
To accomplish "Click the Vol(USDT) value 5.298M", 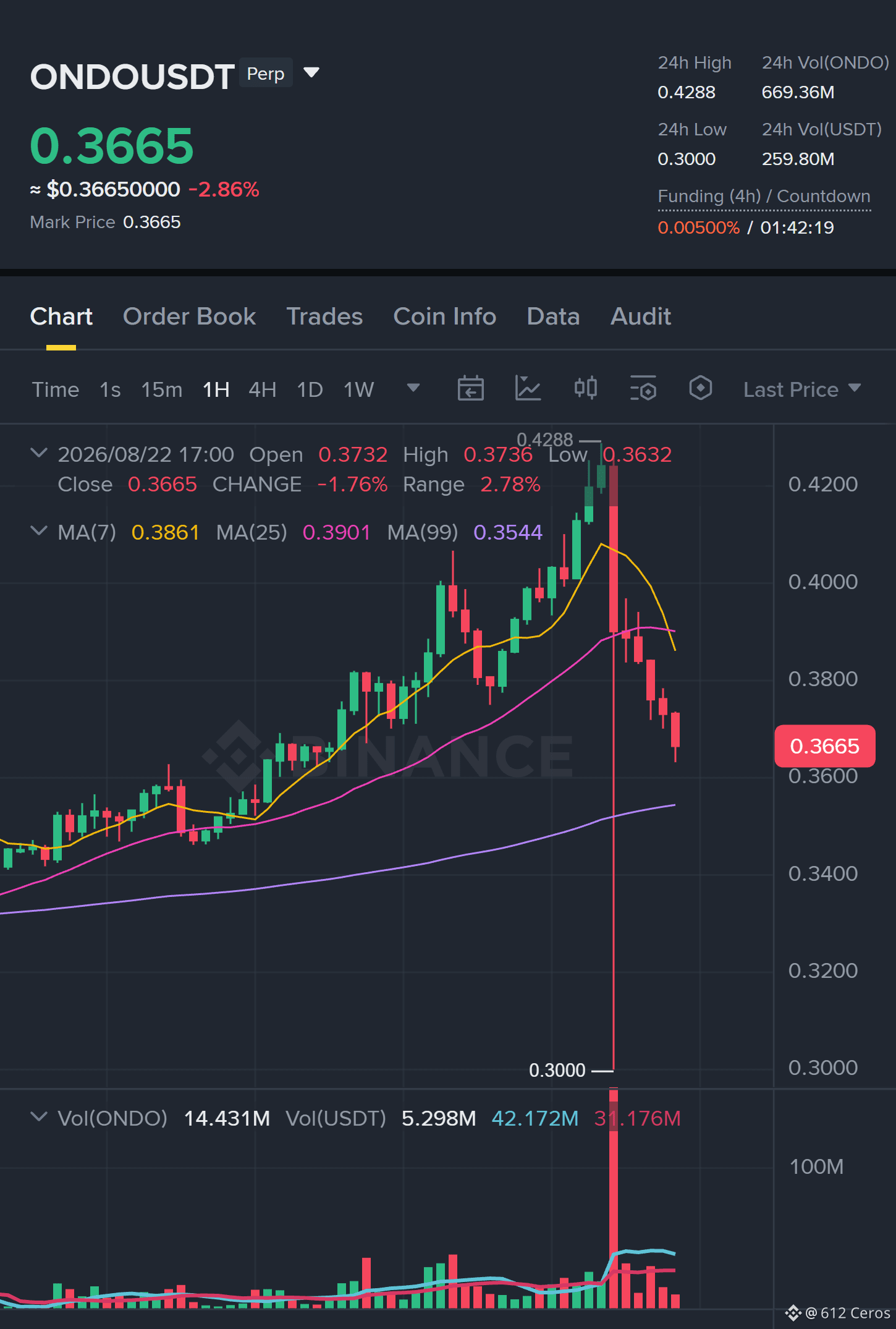I will 439,1118.
